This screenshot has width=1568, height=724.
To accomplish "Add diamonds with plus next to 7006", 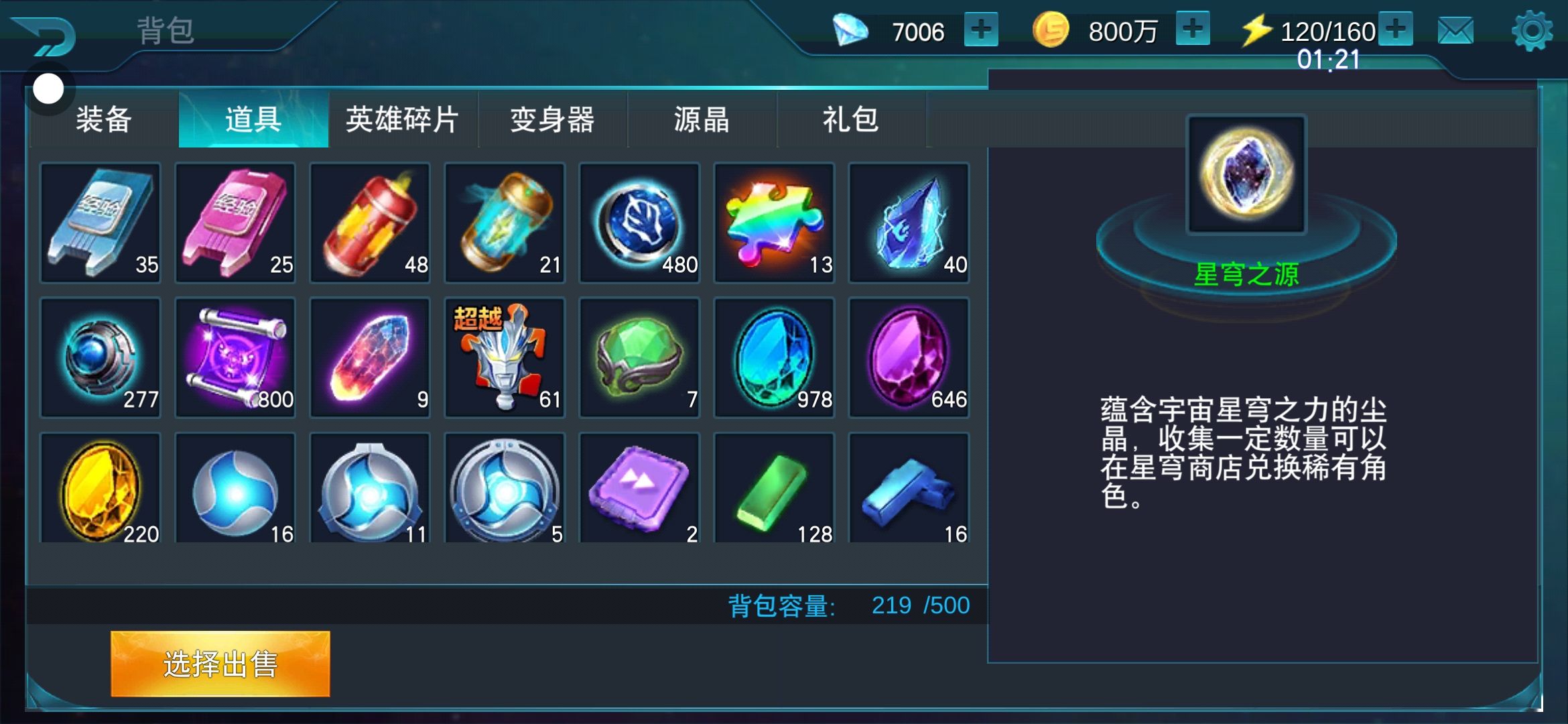I will 981,29.
